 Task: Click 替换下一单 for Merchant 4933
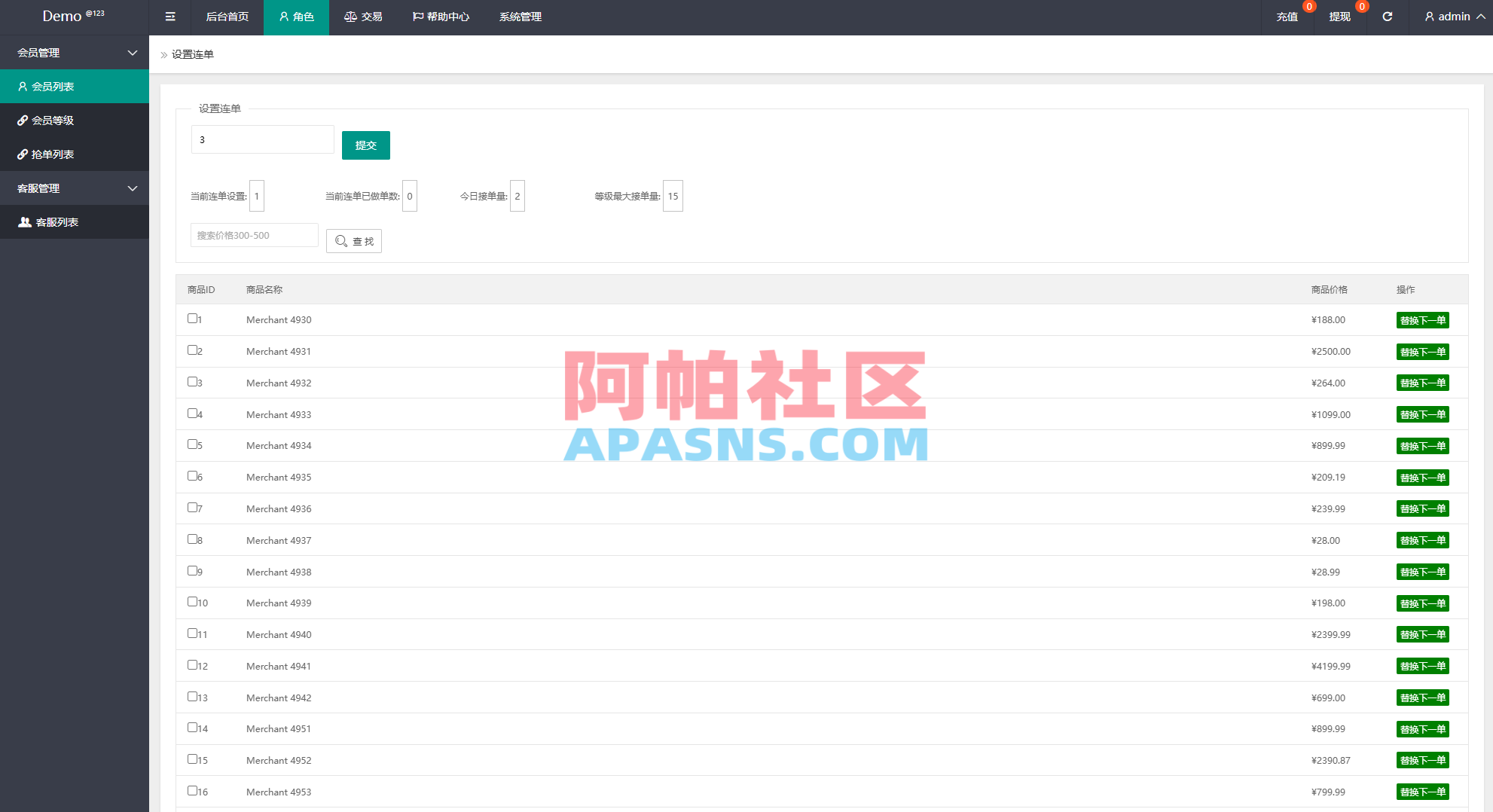coord(1422,414)
